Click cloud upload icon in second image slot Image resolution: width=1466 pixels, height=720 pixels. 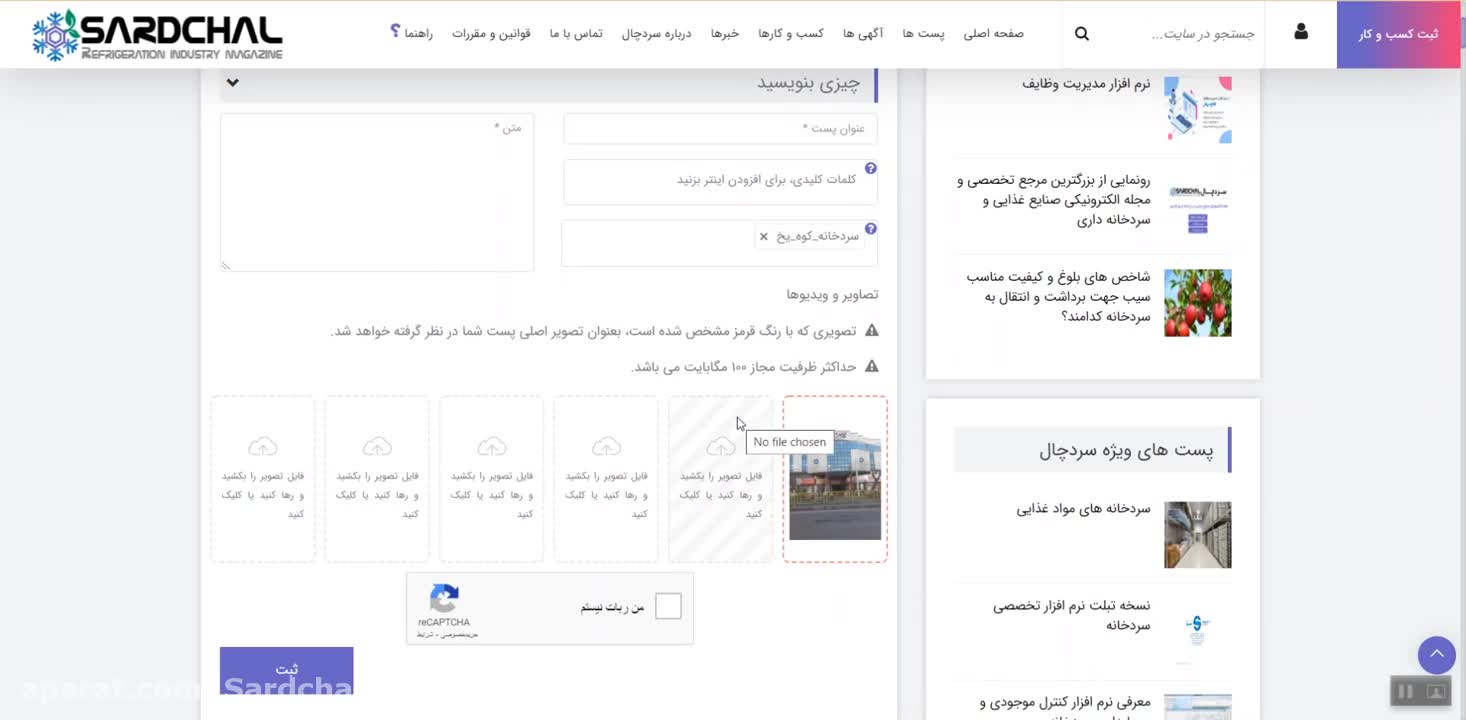[x=720, y=446]
